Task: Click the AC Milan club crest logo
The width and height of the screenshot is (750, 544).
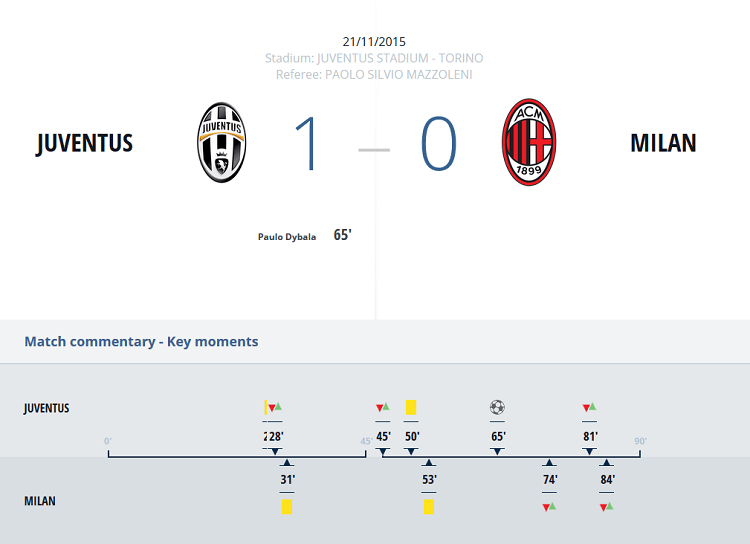Action: click(x=529, y=142)
